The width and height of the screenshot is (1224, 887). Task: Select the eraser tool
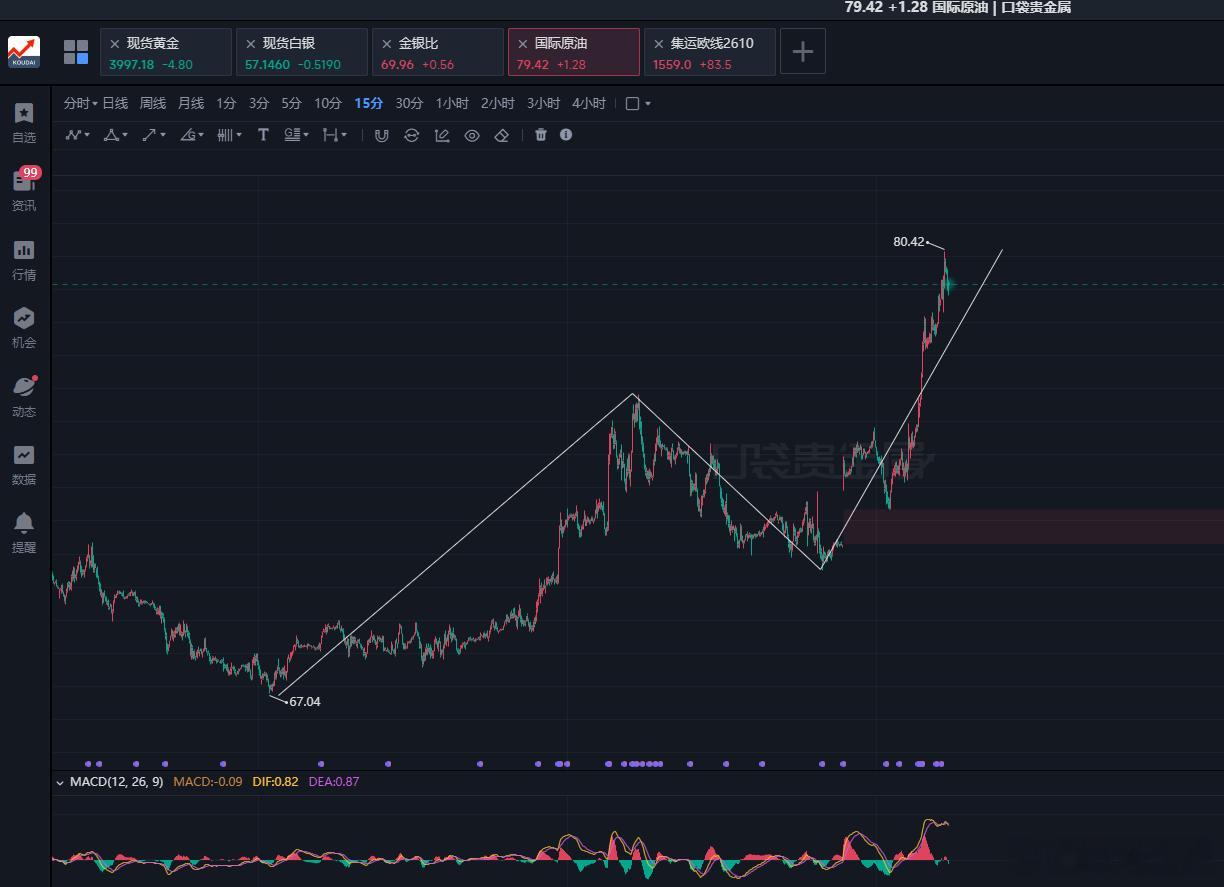[x=502, y=135]
